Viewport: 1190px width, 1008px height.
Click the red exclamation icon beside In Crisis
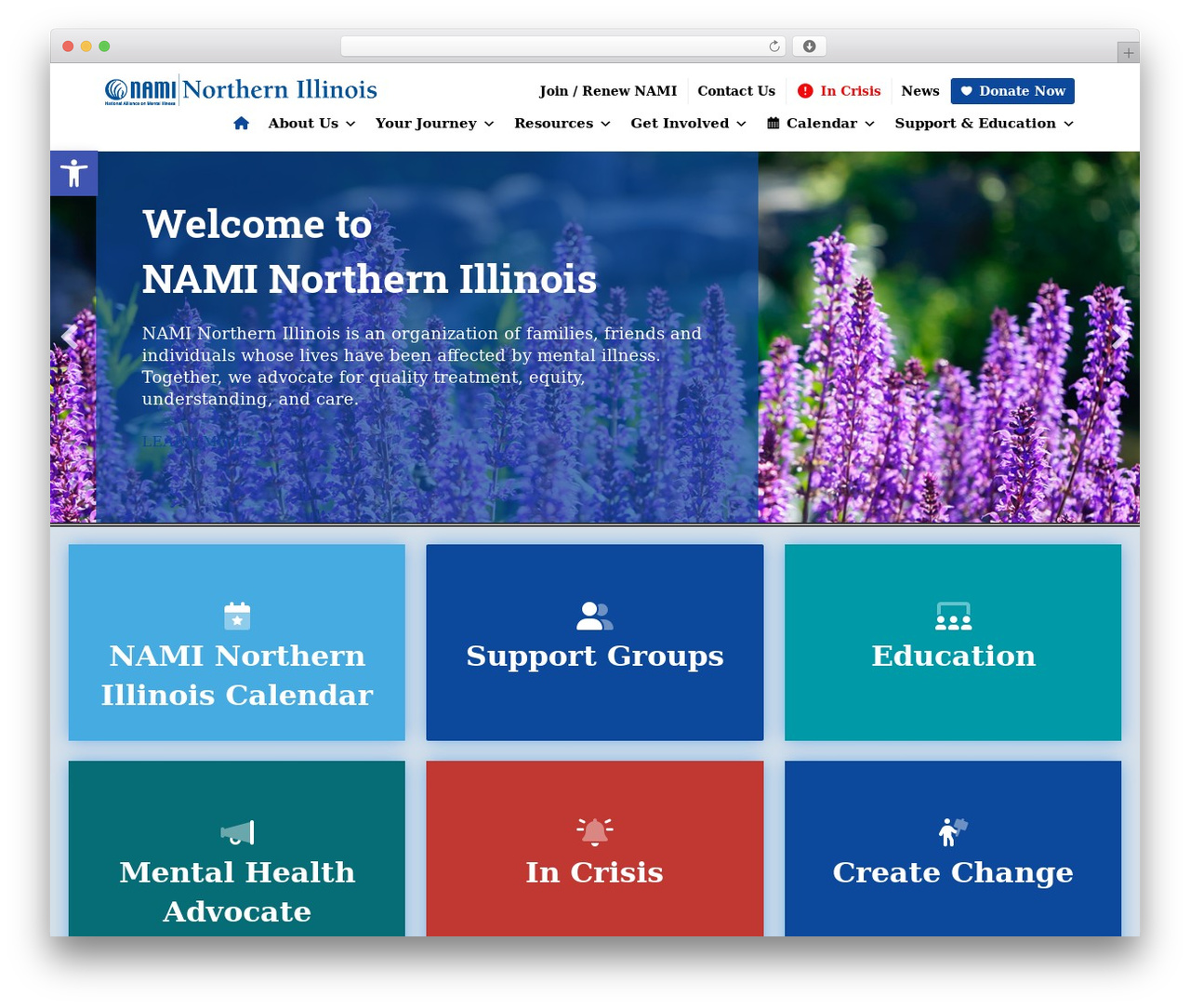[805, 91]
